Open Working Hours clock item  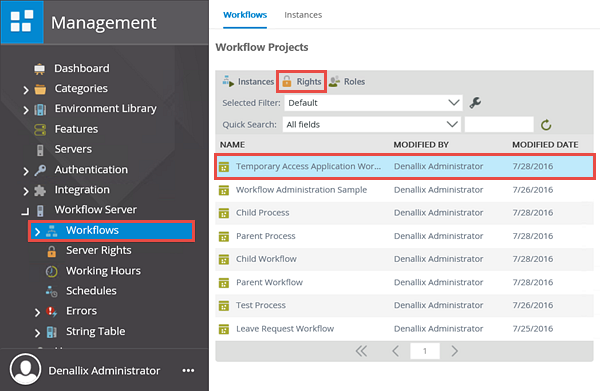pyautogui.click(x=103, y=271)
